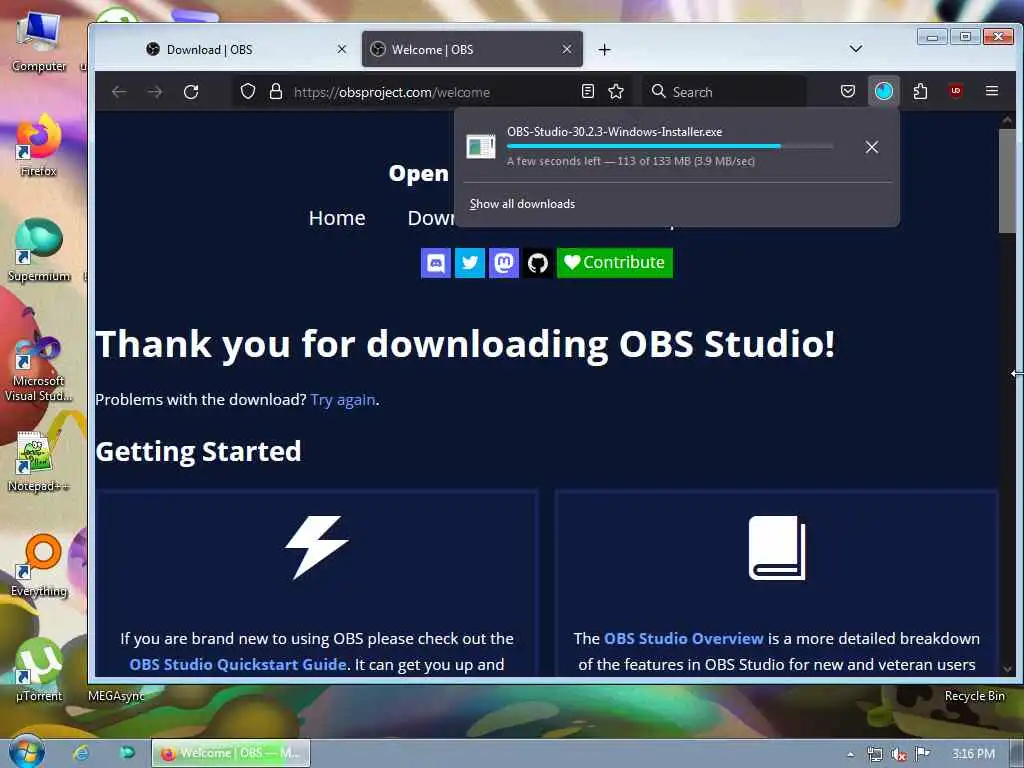Screen dimensions: 1024x768
Task: View site security padlock info
Action: [x=276, y=91]
